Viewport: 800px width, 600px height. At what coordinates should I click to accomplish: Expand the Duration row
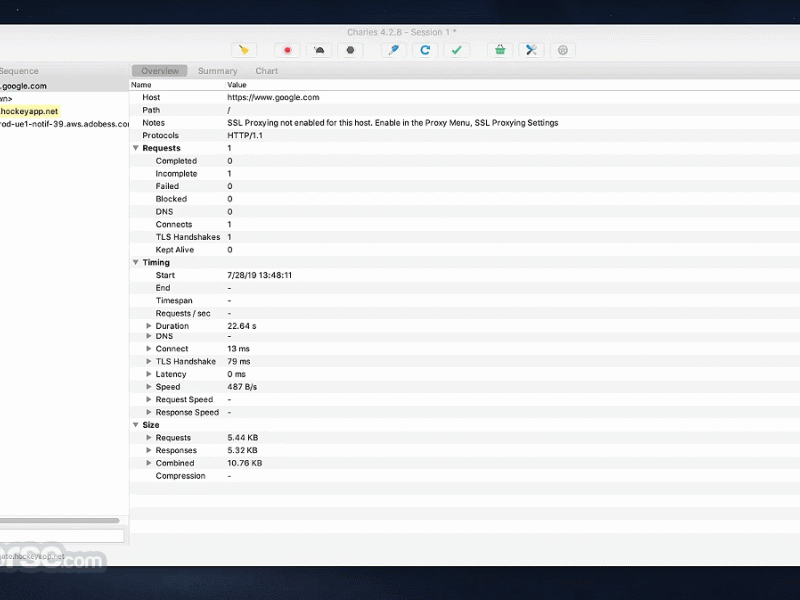tap(148, 326)
